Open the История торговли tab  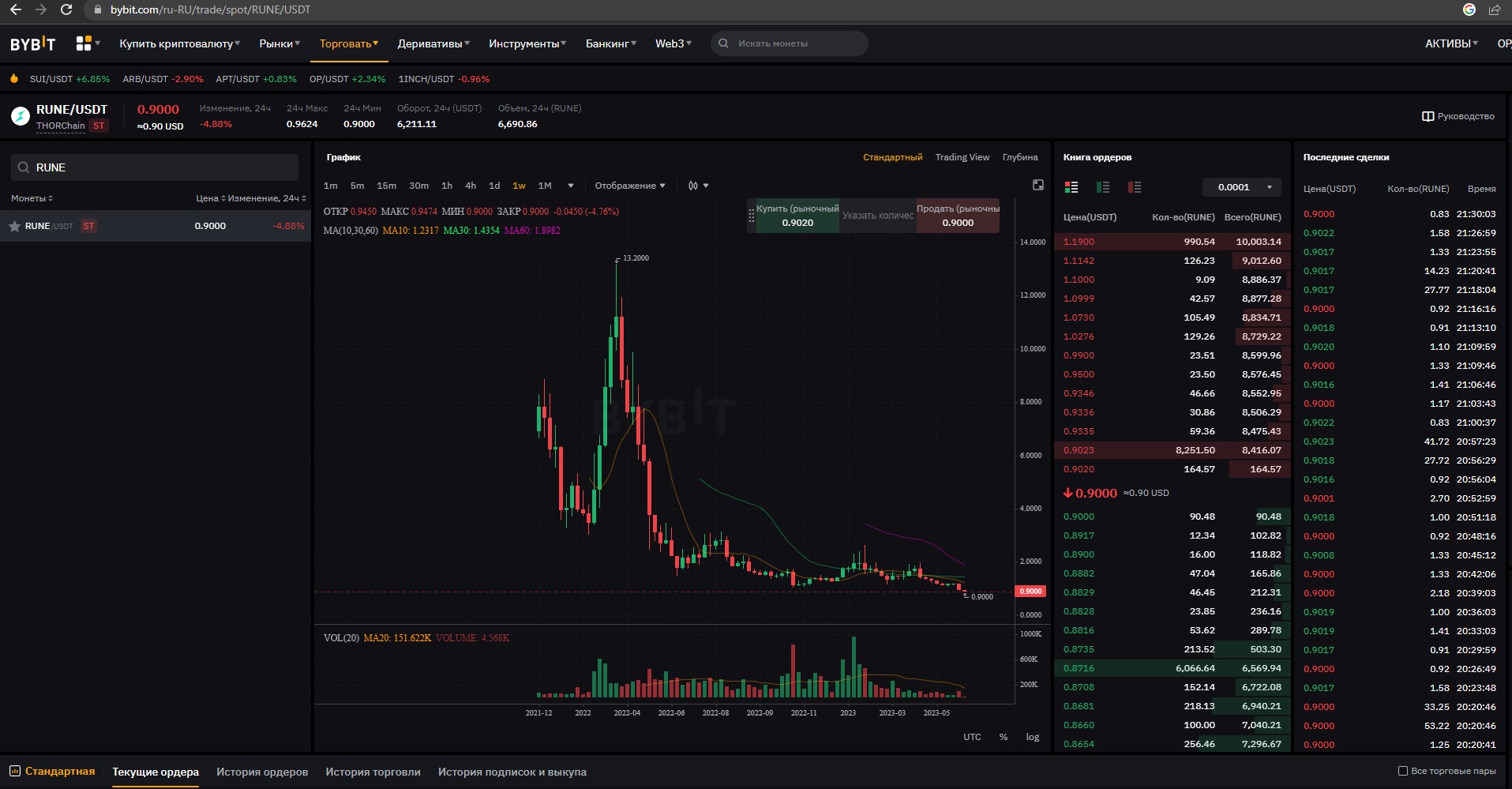tap(373, 772)
